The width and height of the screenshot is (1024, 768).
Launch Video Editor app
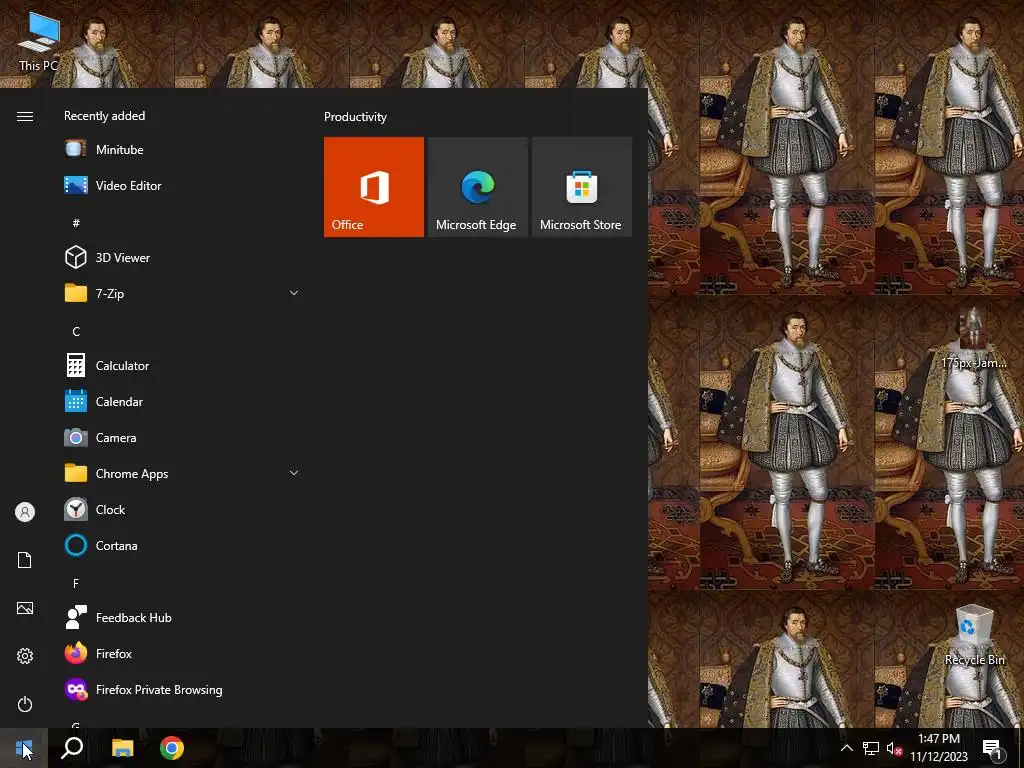pyautogui.click(x=182, y=185)
